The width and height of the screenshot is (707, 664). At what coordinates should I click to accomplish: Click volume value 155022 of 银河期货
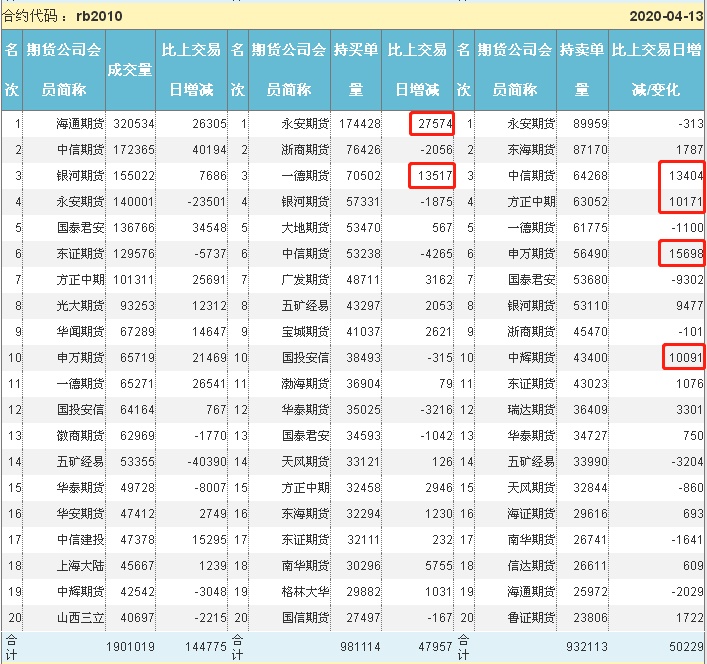(x=133, y=175)
